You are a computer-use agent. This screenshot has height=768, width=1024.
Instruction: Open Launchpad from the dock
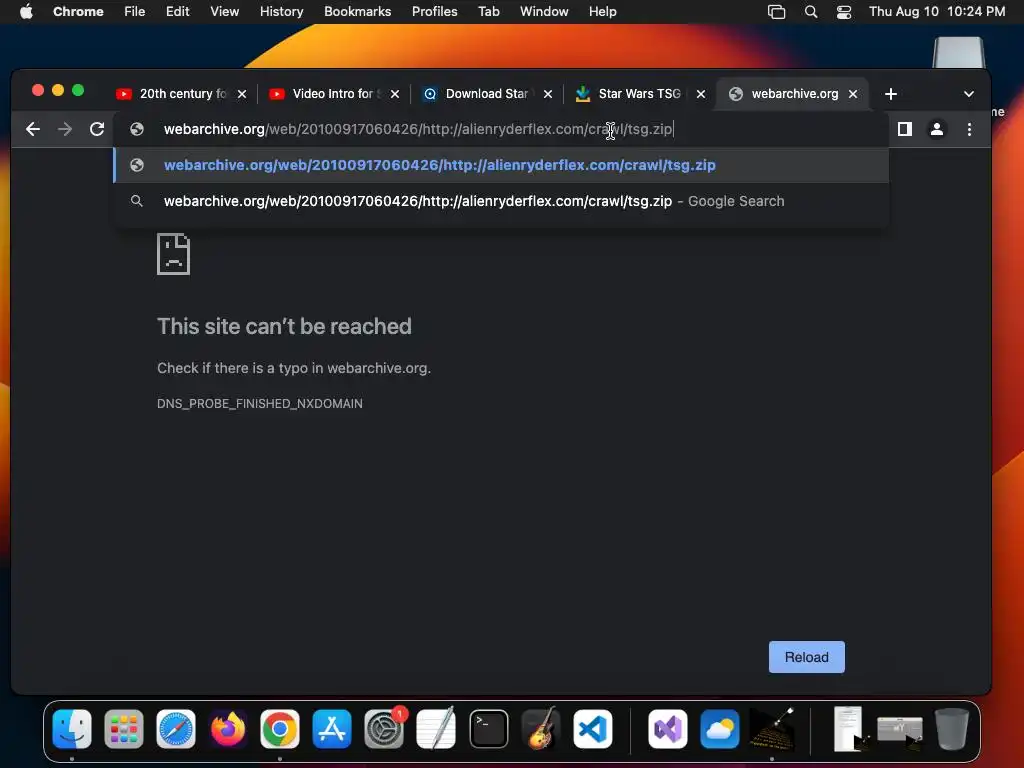(x=123, y=729)
